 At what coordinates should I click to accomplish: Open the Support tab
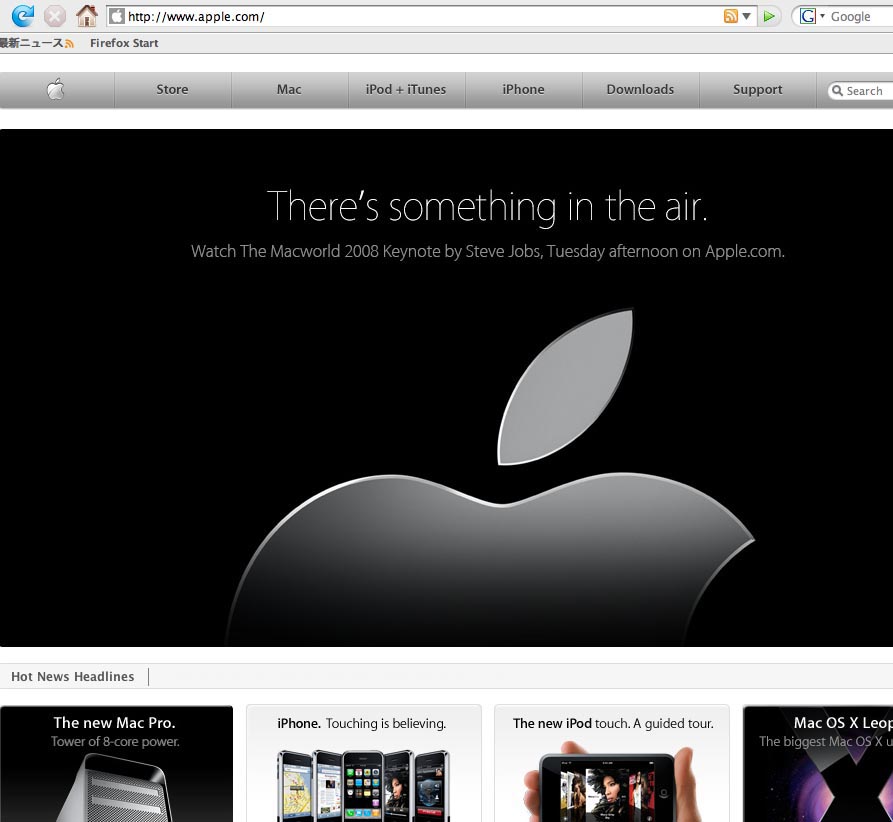pos(757,89)
